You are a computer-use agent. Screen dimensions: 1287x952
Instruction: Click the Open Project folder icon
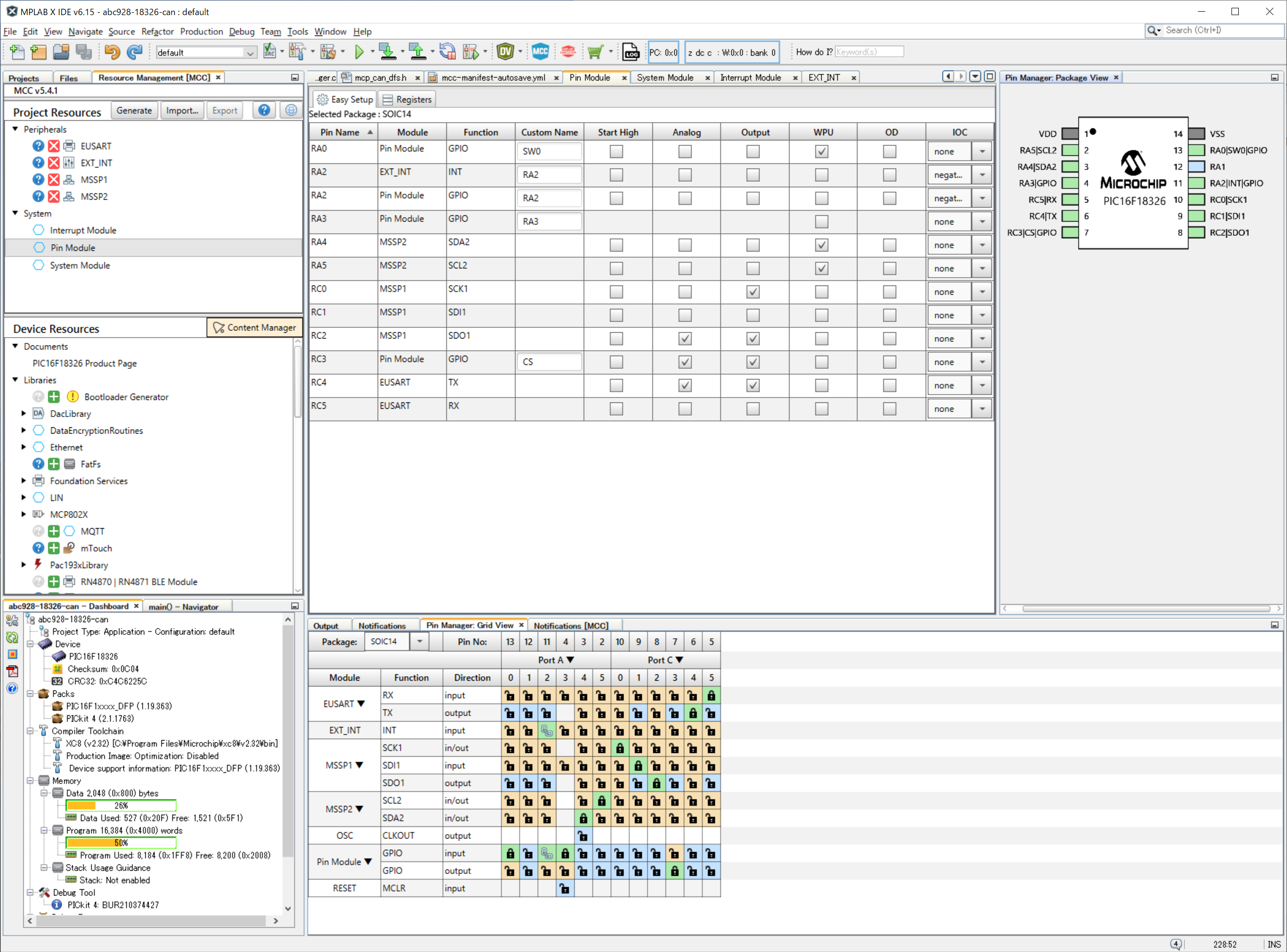[61, 53]
